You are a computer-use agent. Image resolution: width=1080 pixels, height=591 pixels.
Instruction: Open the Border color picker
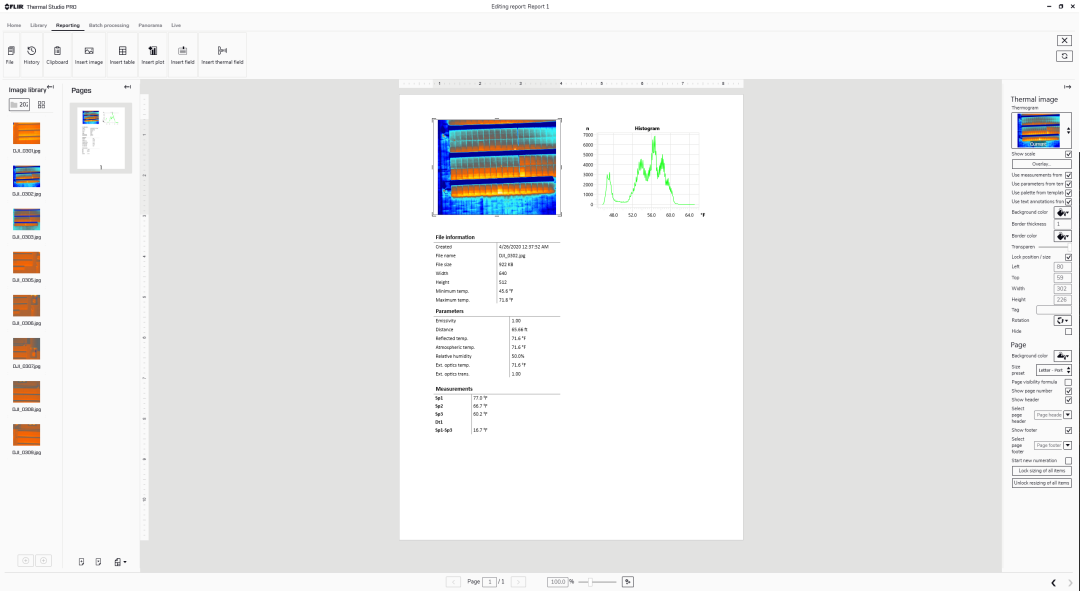pos(1062,236)
